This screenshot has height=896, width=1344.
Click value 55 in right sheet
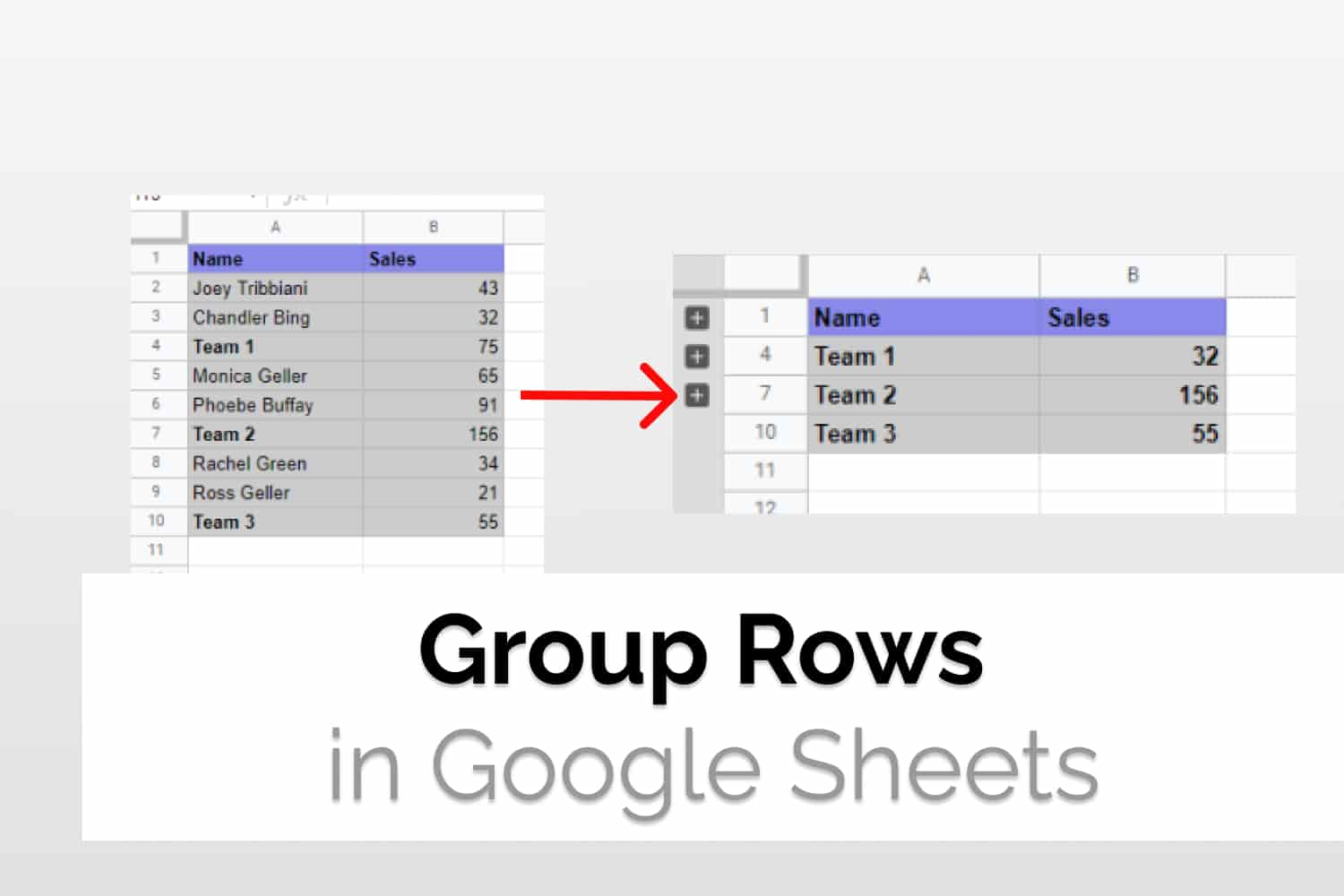[x=1133, y=434]
